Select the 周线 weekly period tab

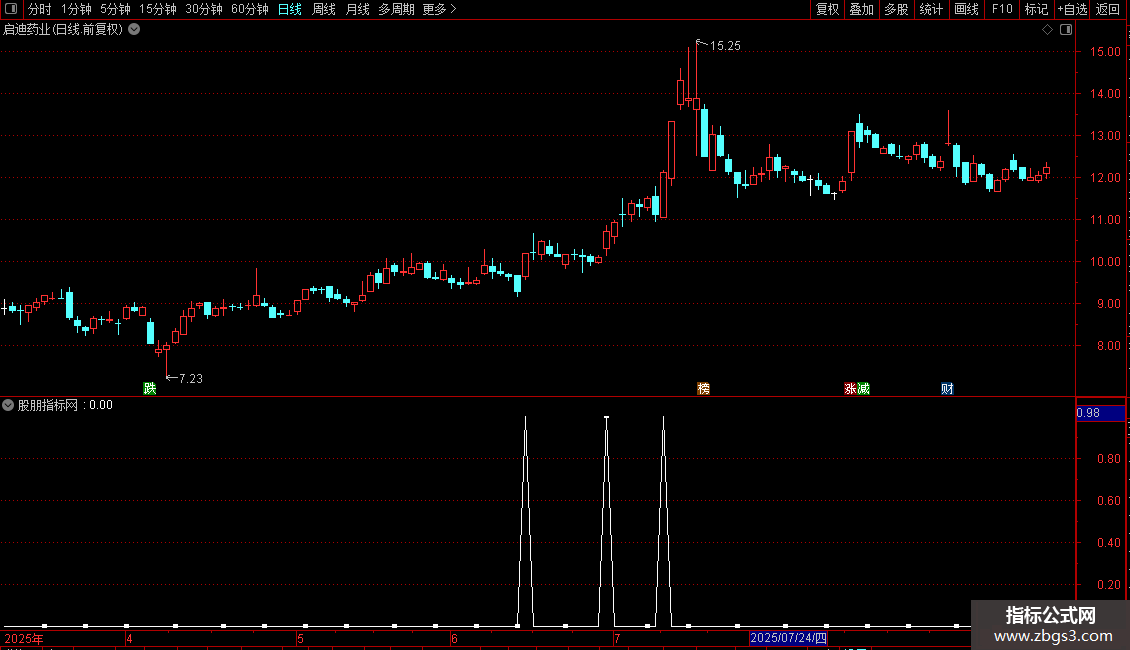point(324,9)
